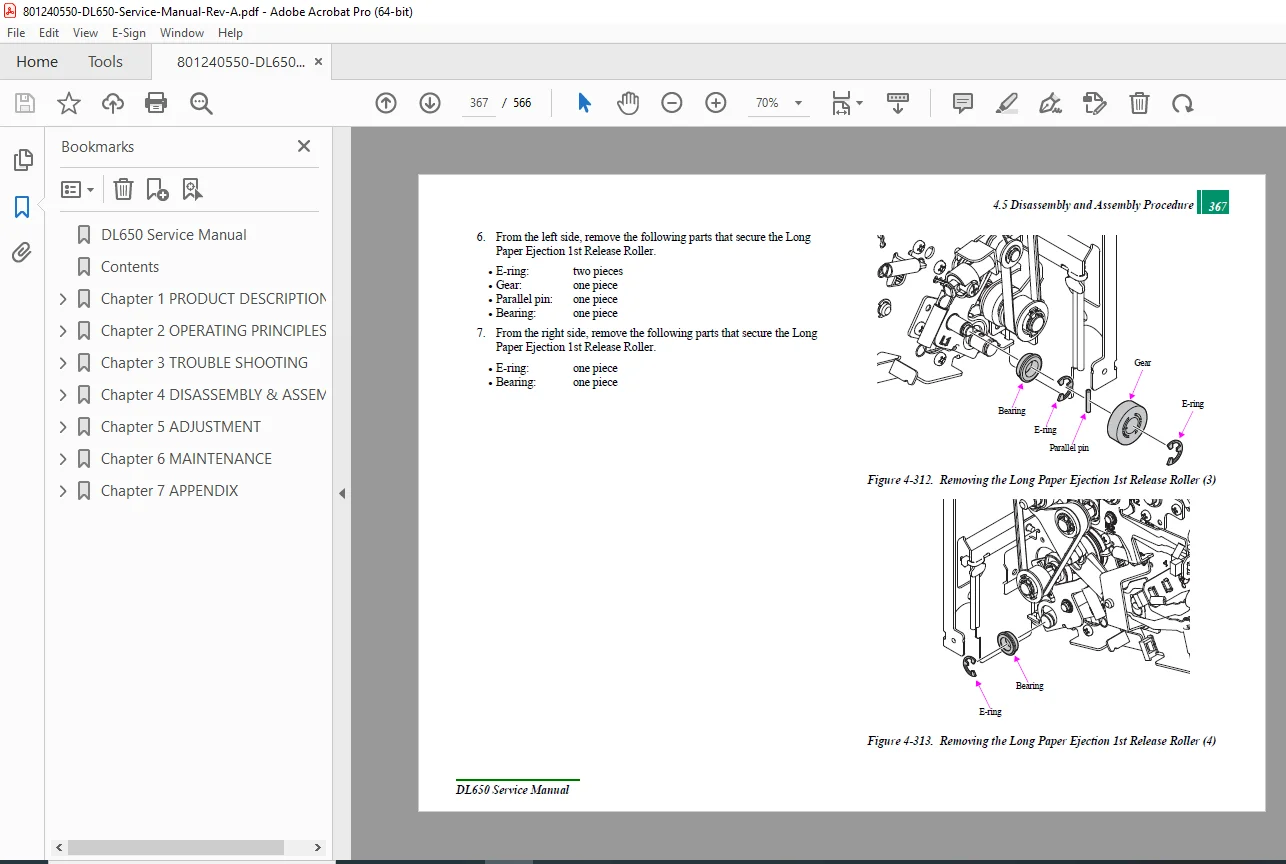This screenshot has width=1286, height=864.
Task: Open the E-Sign menu
Action: pyautogui.click(x=129, y=33)
